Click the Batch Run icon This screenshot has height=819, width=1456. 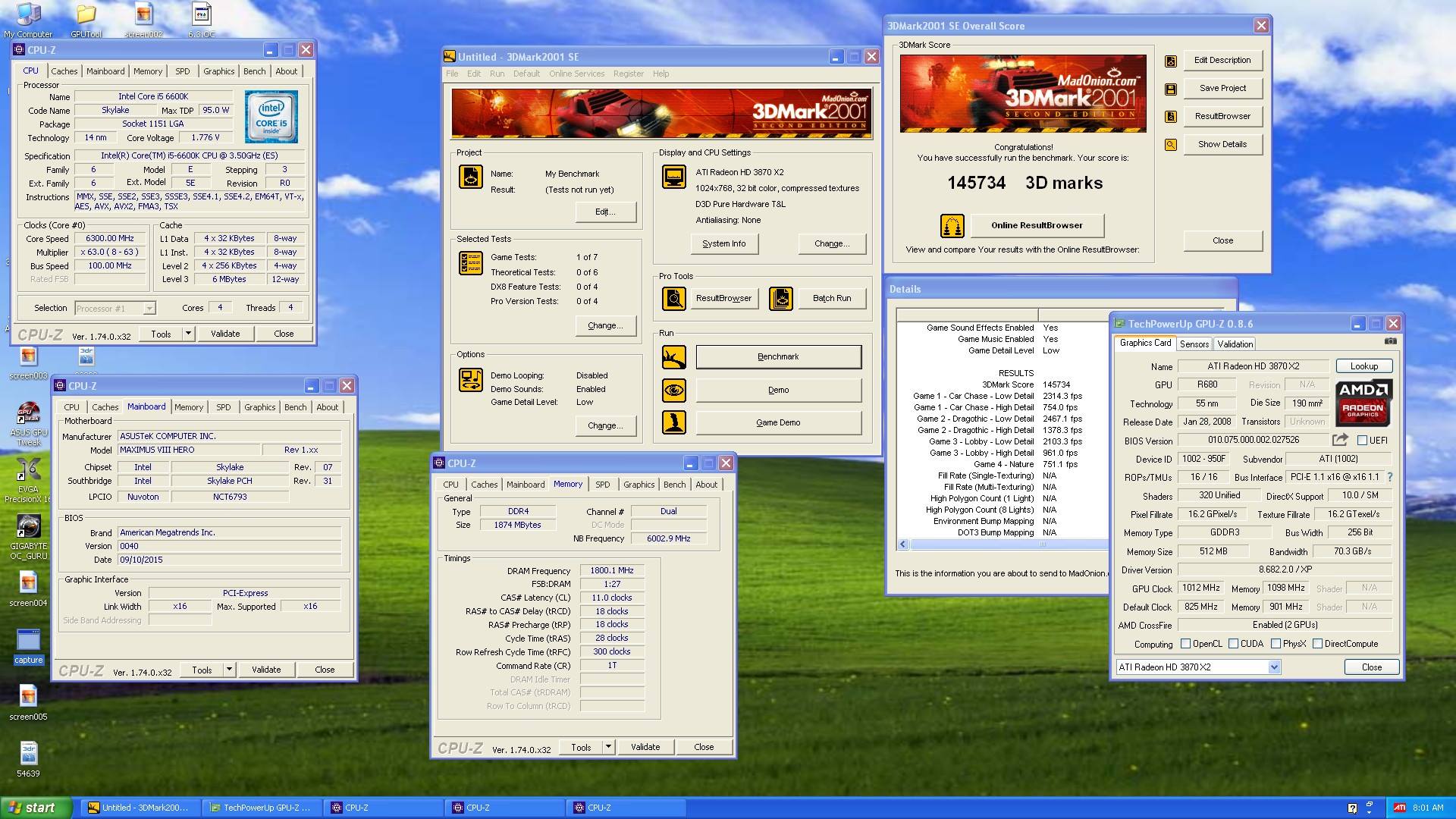(780, 299)
